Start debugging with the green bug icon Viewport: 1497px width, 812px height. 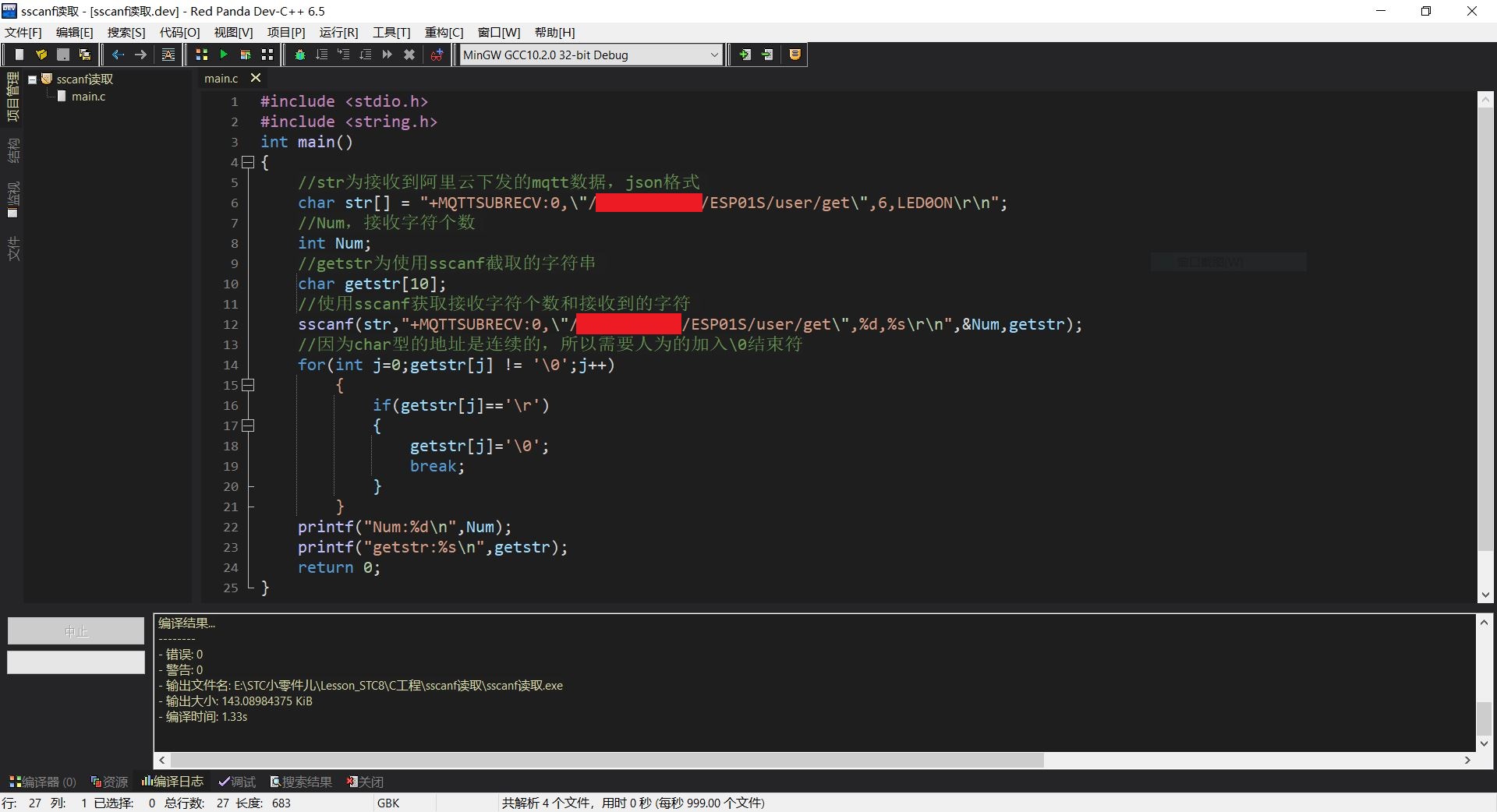[300, 55]
